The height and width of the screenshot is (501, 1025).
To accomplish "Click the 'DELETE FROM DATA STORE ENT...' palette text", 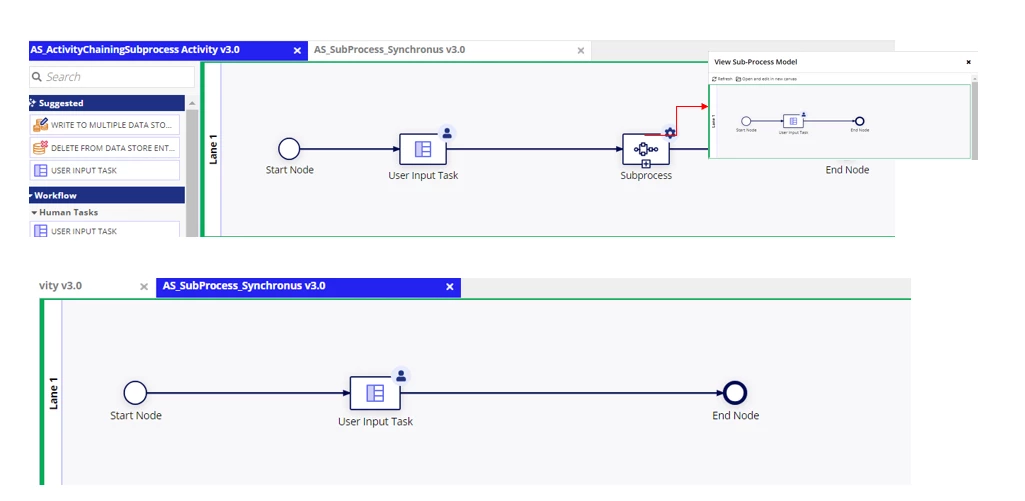I will coord(112,148).
